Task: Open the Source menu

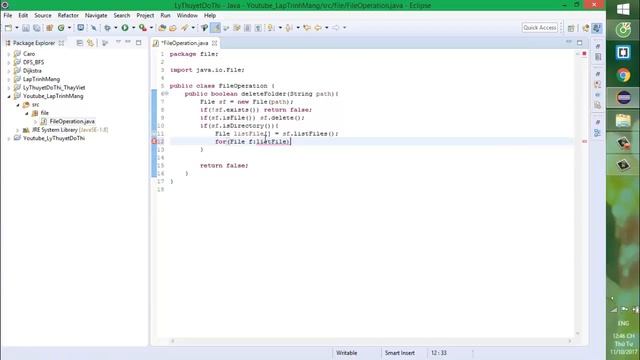Action: point(43,16)
